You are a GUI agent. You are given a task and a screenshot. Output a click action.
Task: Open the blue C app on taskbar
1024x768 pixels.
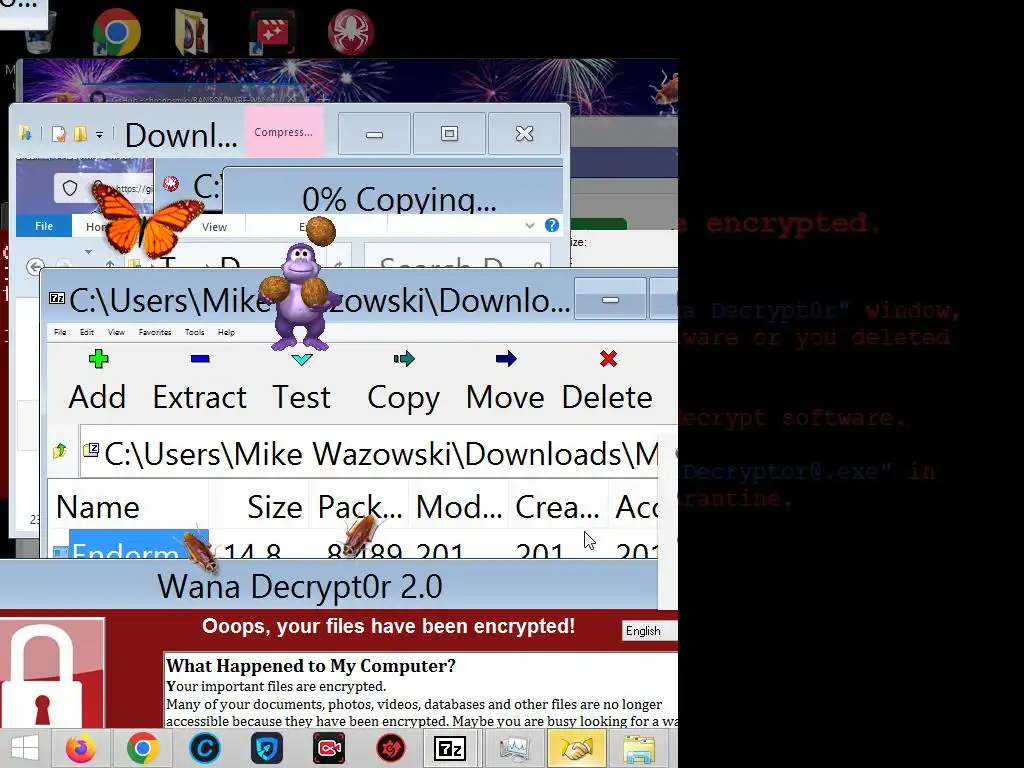coord(204,748)
